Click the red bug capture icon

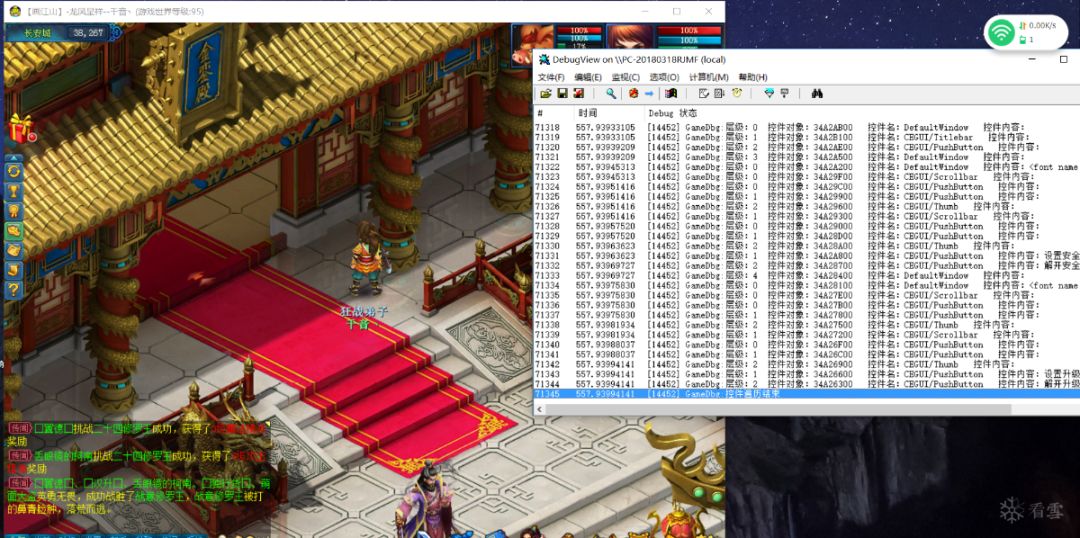[633, 94]
